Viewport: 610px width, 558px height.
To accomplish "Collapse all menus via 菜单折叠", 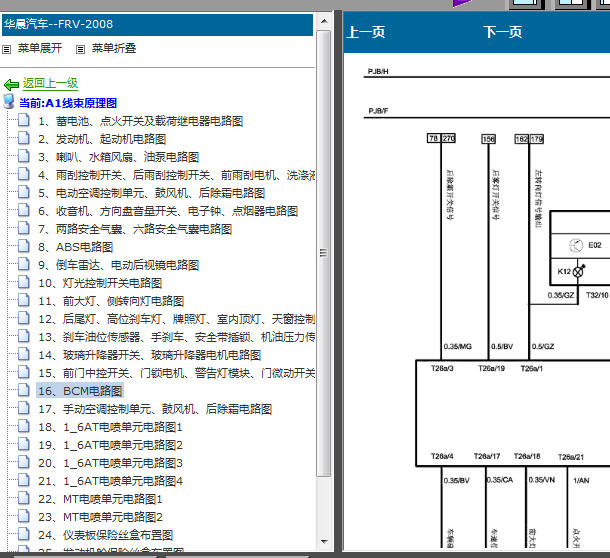I will tap(114, 48).
